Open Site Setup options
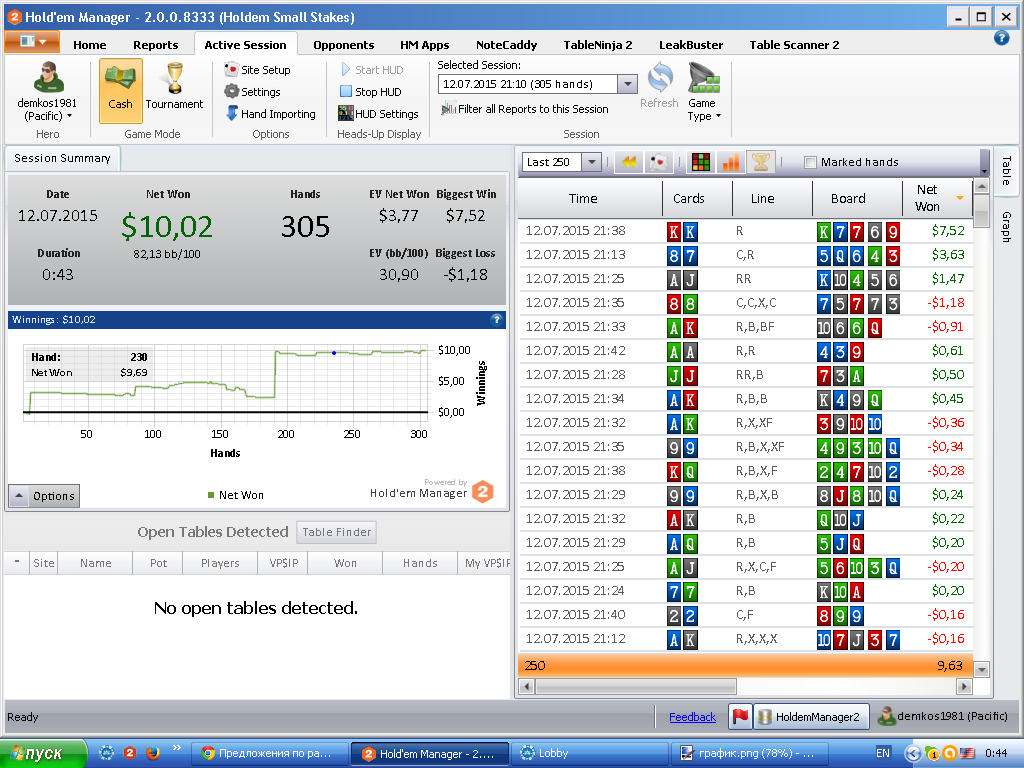The image size is (1024, 768). coord(257,70)
